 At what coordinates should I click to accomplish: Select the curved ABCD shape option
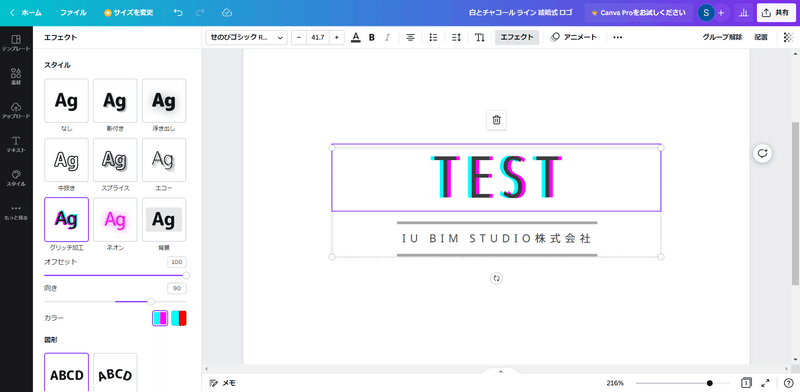pos(115,373)
